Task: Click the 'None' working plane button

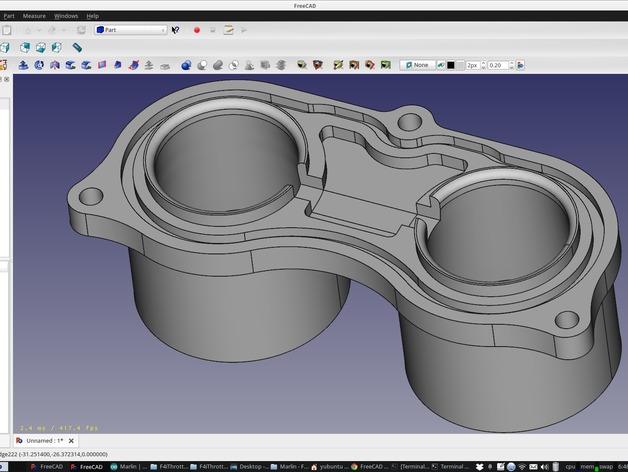Action: [x=418, y=65]
